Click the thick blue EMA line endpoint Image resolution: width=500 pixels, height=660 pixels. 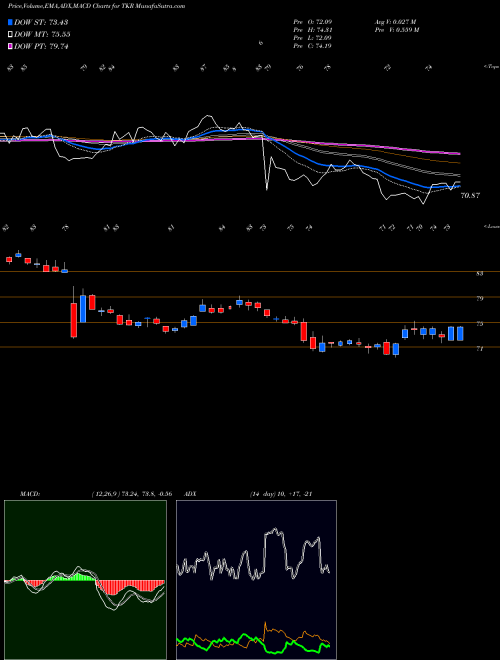[459, 186]
